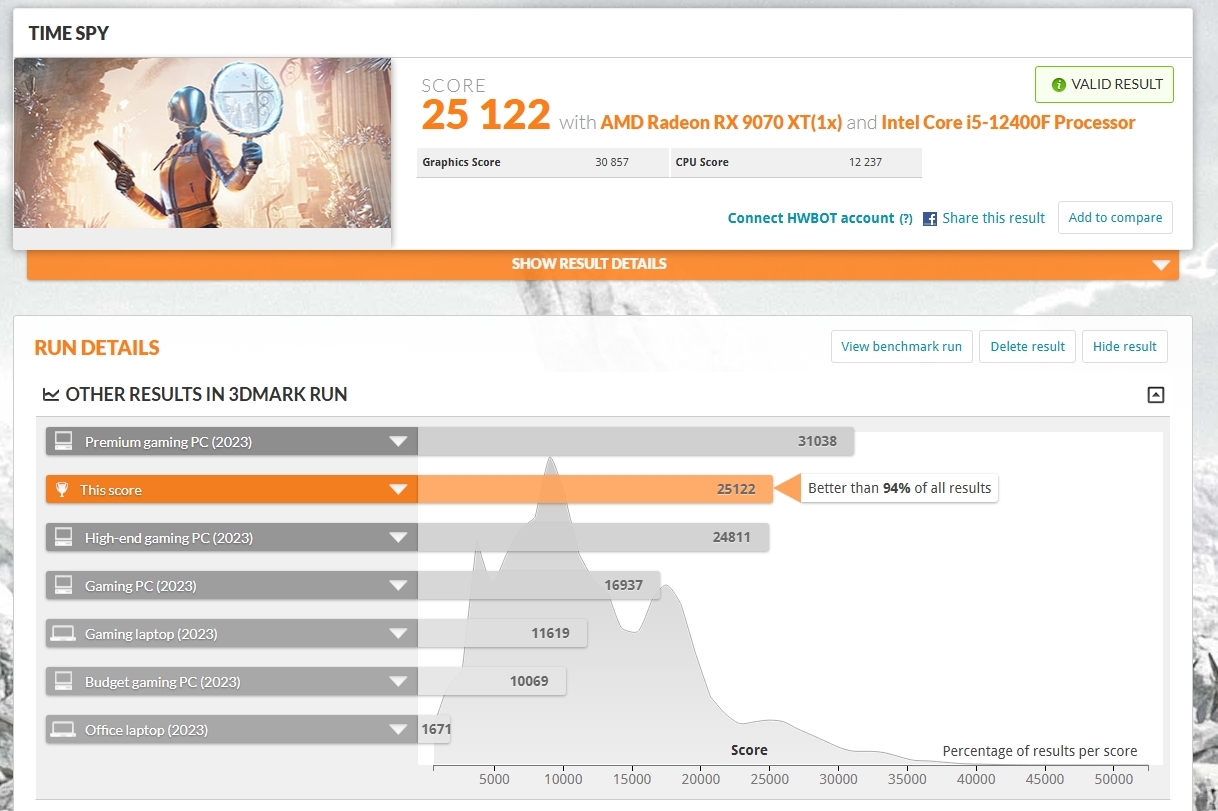This screenshot has width=1218, height=811.
Task: Collapse the Other Results in 3DMark Run section
Action: tap(1156, 395)
